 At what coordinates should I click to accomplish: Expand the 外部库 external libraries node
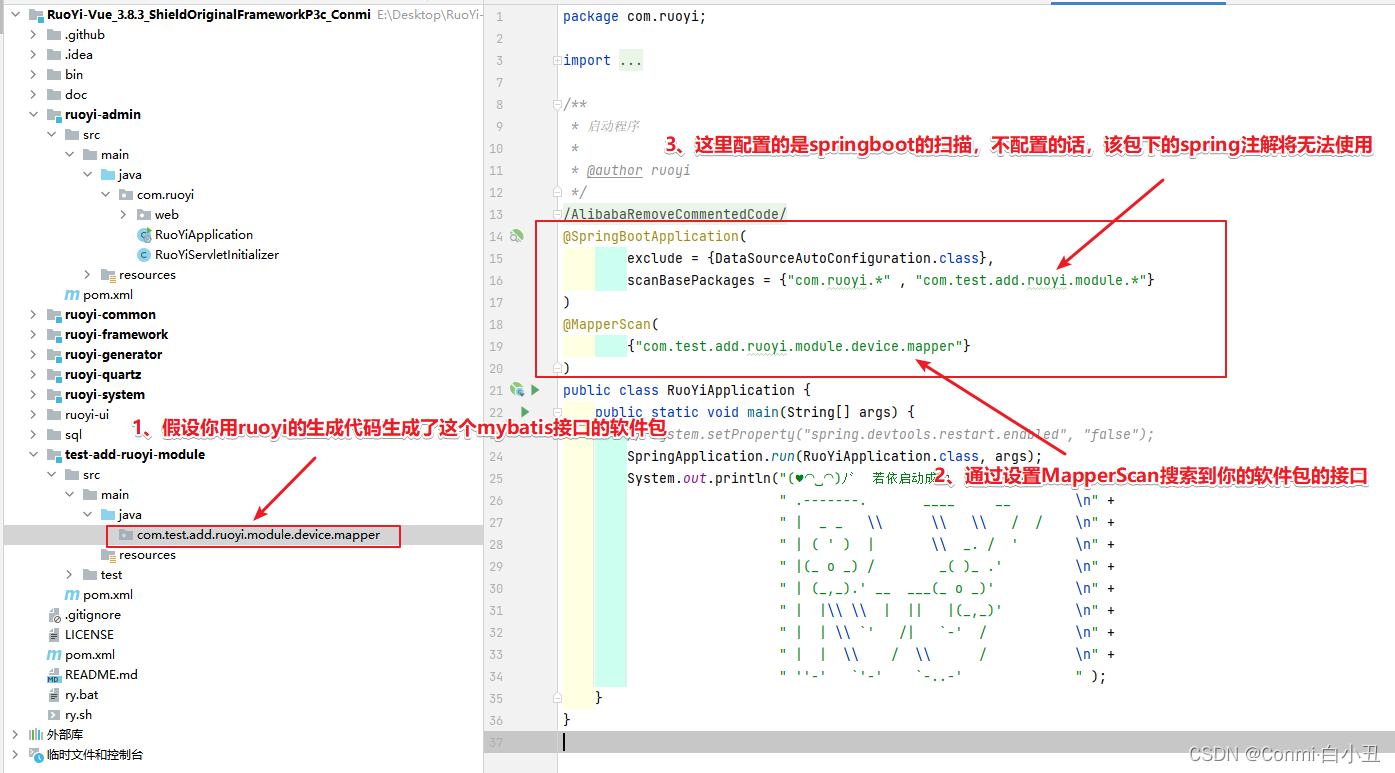point(15,734)
